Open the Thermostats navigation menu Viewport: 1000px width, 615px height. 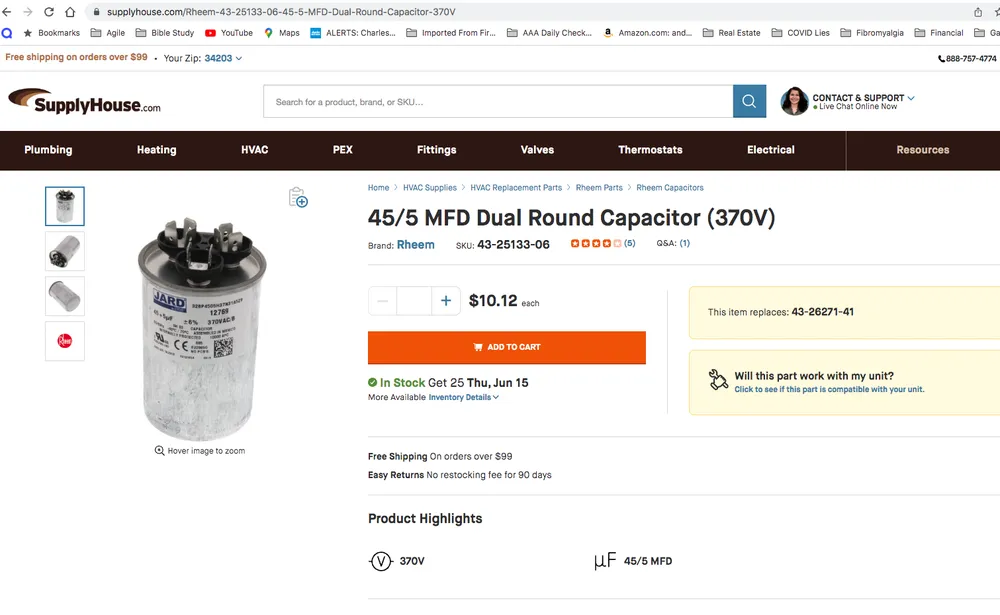pyautogui.click(x=650, y=150)
